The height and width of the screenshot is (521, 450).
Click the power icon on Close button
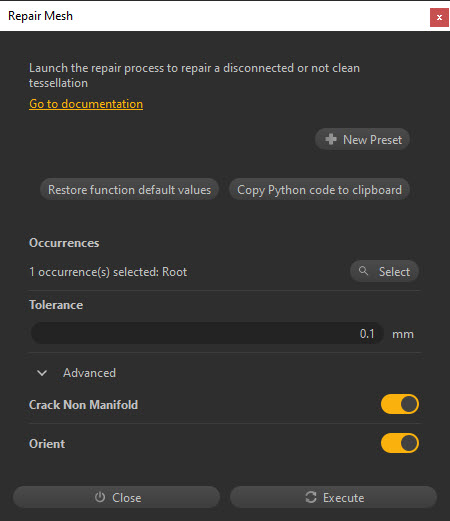tap(100, 497)
